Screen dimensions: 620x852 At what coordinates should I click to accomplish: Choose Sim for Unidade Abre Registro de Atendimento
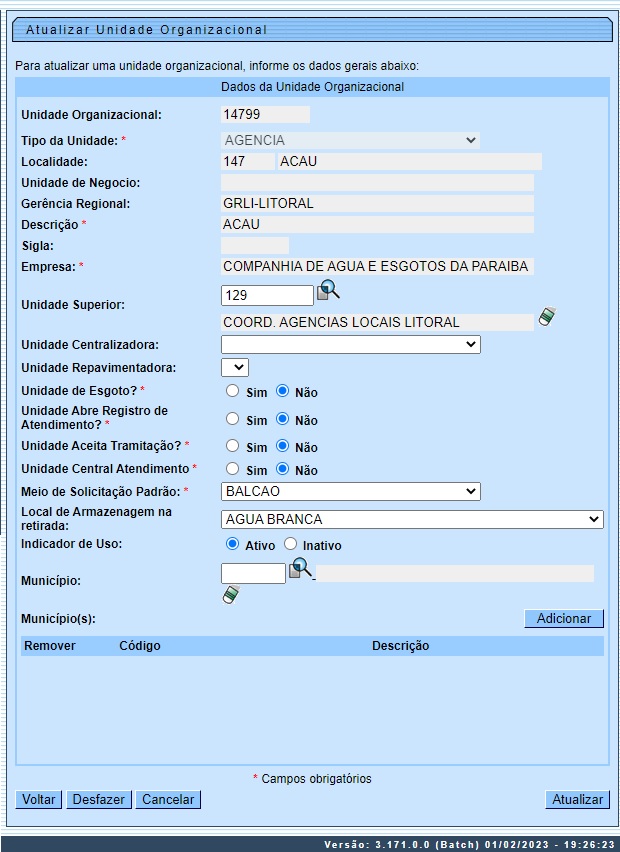(x=233, y=419)
